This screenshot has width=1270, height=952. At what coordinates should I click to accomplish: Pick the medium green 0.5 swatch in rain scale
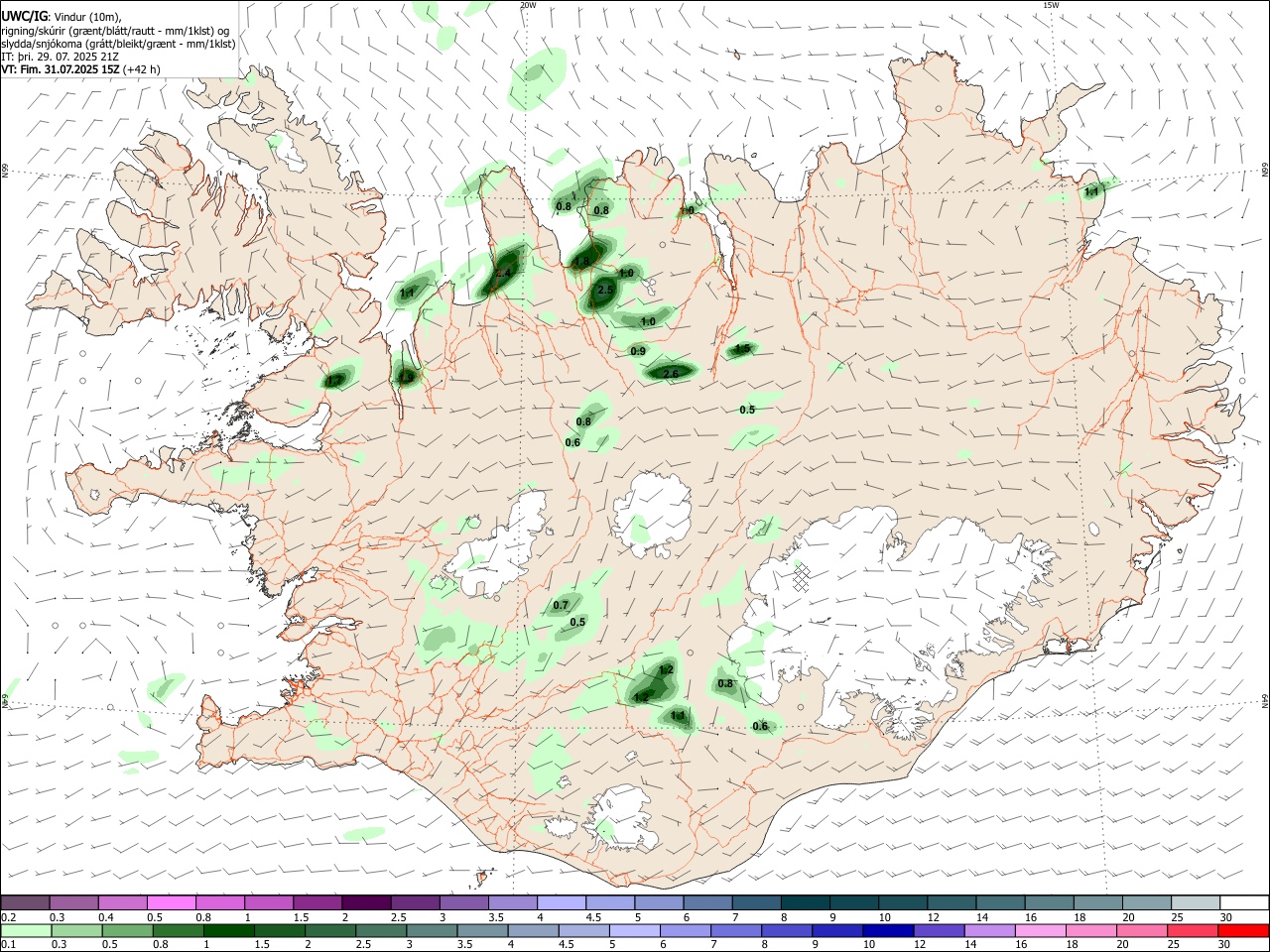coord(128,931)
